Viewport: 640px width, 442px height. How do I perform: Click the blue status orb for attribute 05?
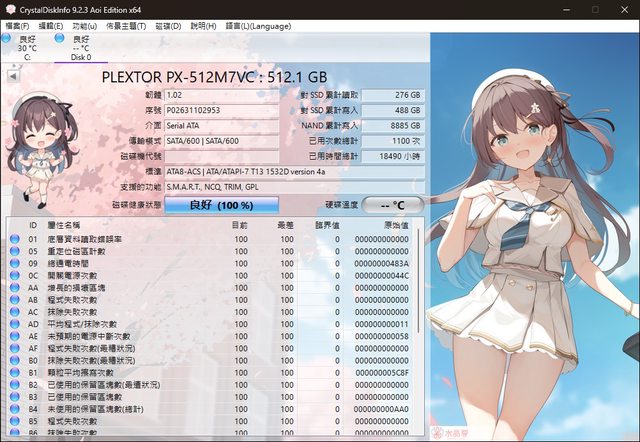15,251
